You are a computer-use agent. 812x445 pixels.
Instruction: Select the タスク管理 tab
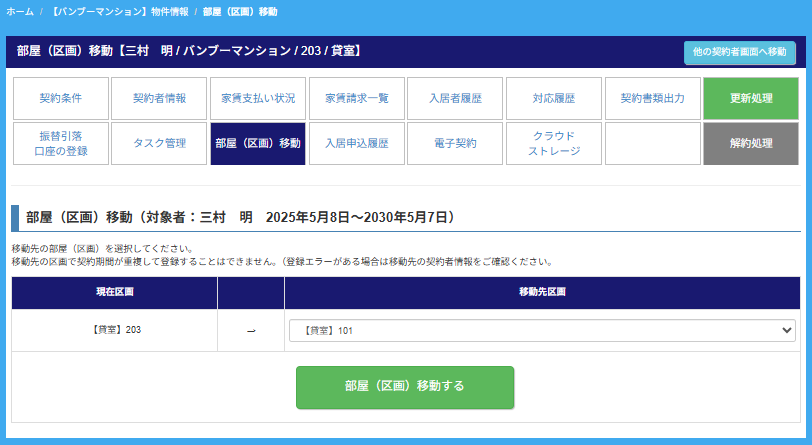[159, 143]
